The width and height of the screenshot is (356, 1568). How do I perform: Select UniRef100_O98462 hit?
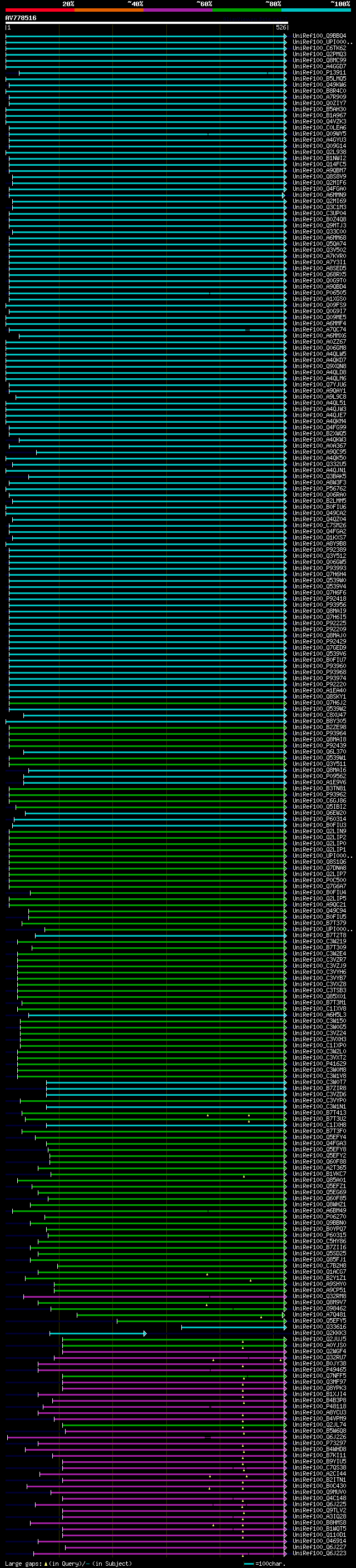click(319, 1309)
